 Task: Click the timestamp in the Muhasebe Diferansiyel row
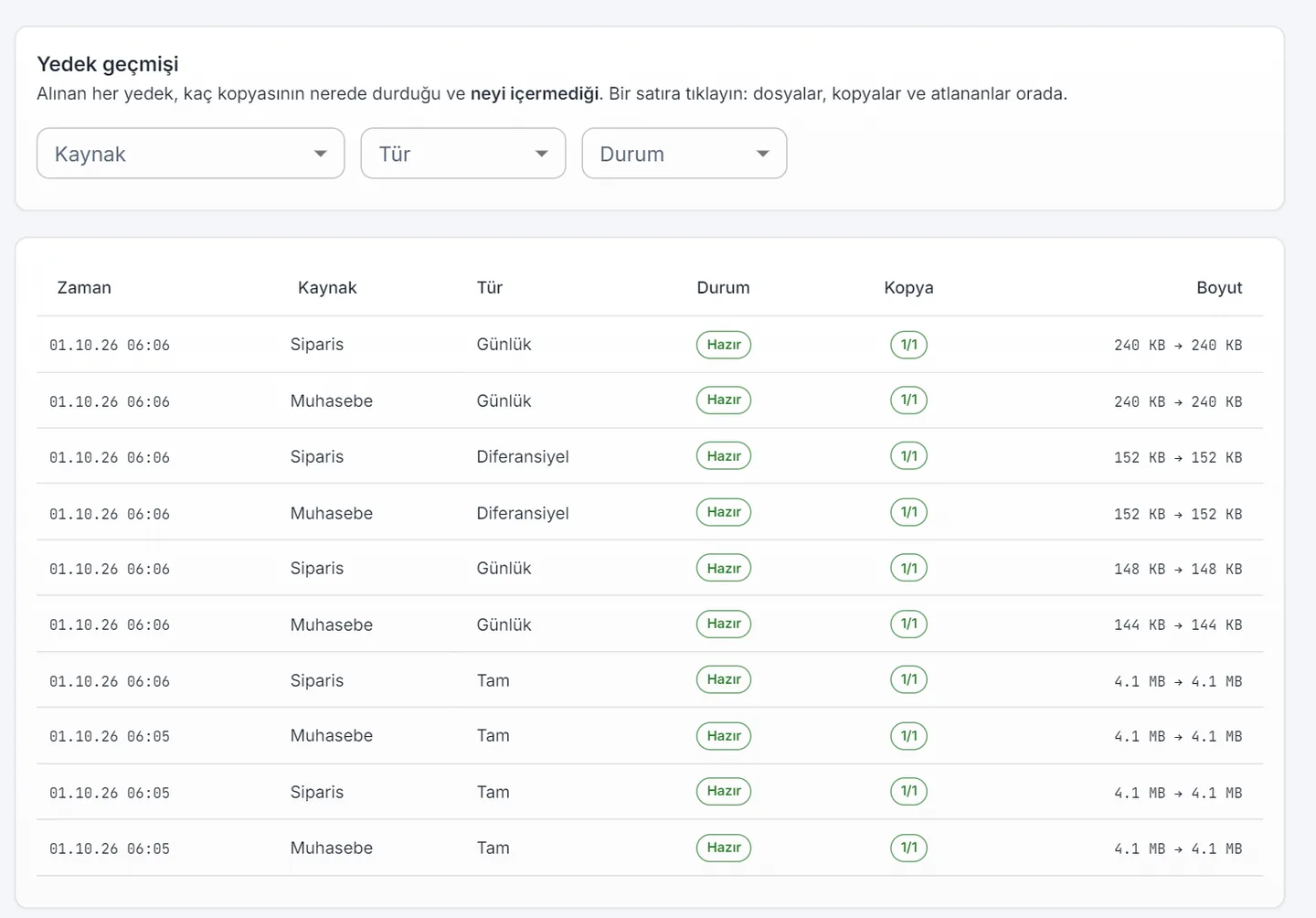pyautogui.click(x=110, y=514)
